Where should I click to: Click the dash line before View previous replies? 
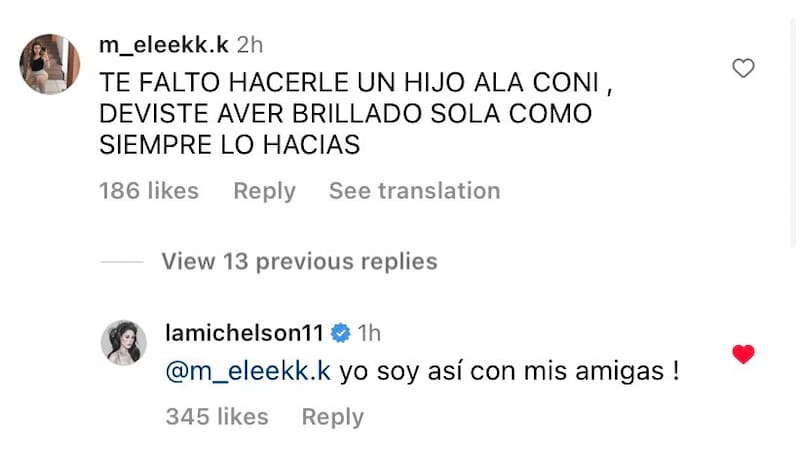122,262
